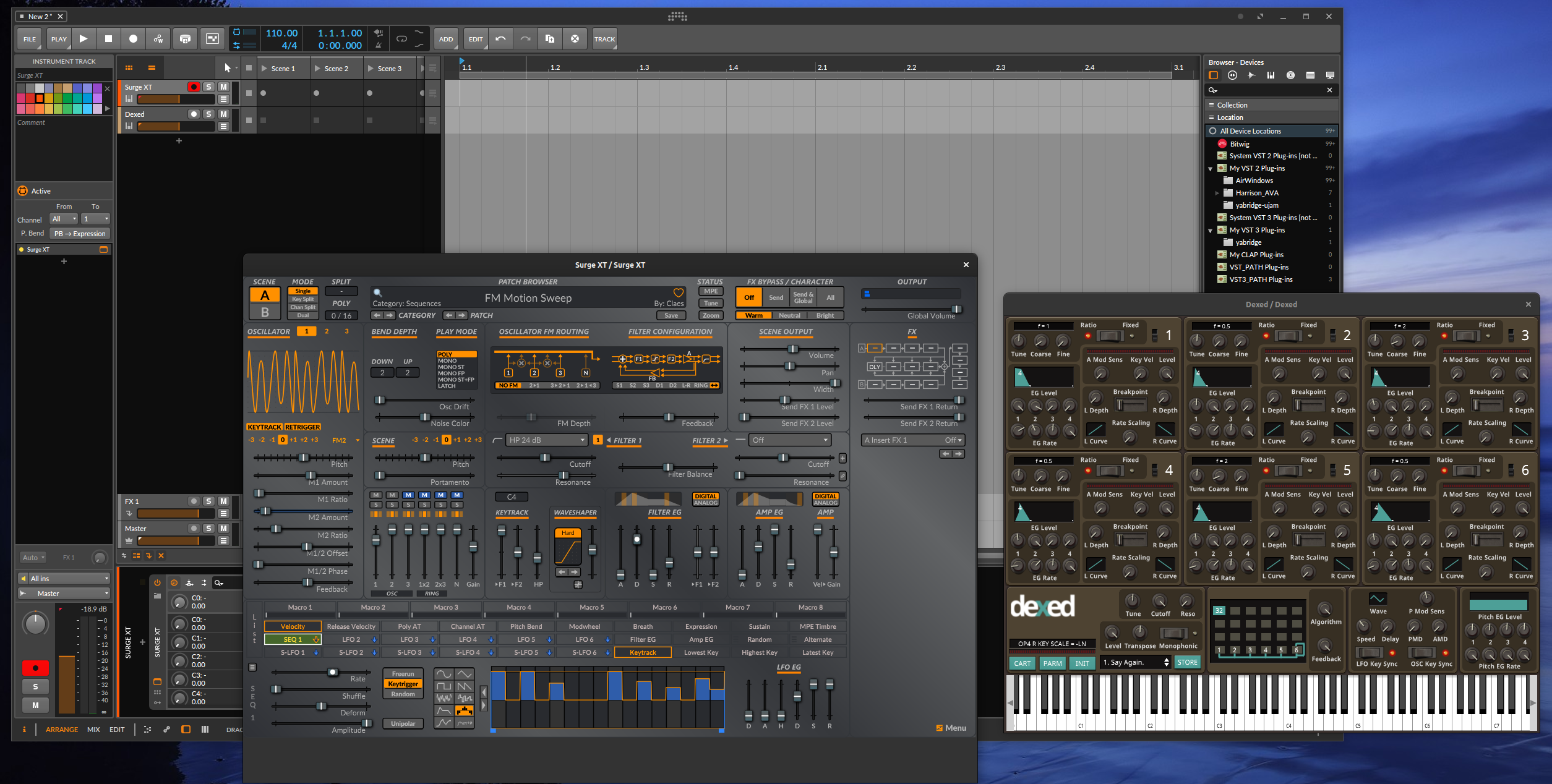
Task: Switch to the EDIT view in footer
Action: point(117,730)
